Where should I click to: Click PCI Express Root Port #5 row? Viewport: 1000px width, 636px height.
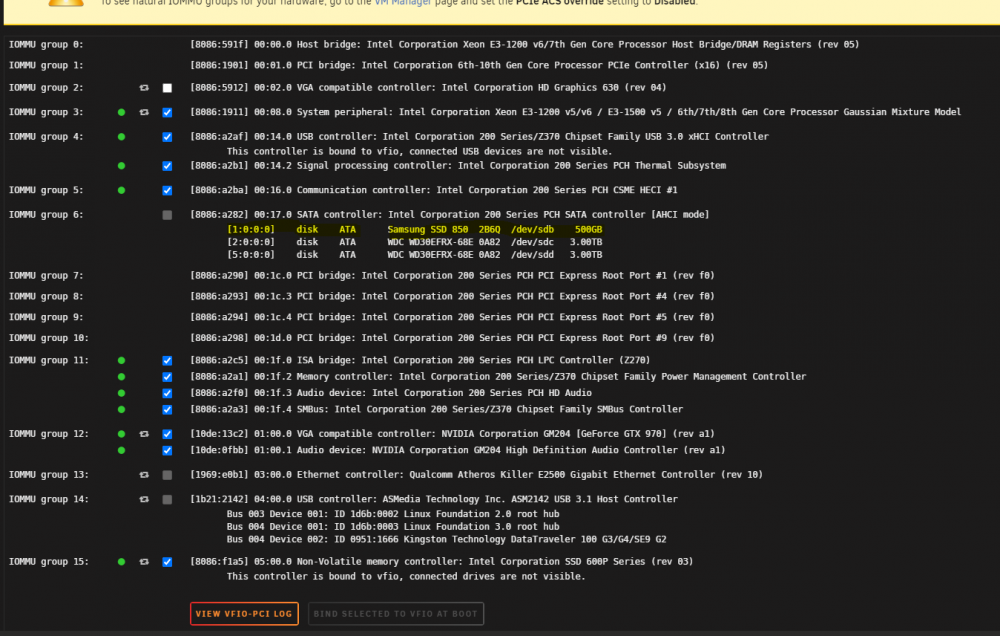tap(452, 317)
